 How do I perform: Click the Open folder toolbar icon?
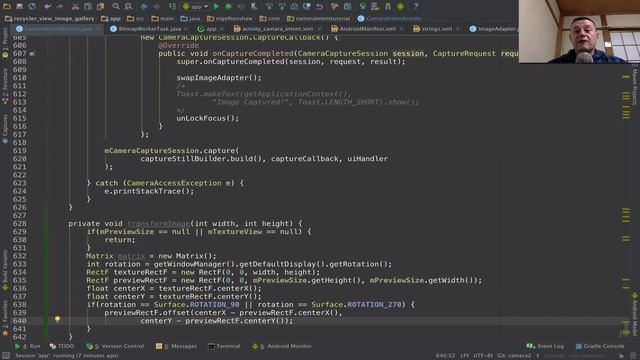(7, 6)
